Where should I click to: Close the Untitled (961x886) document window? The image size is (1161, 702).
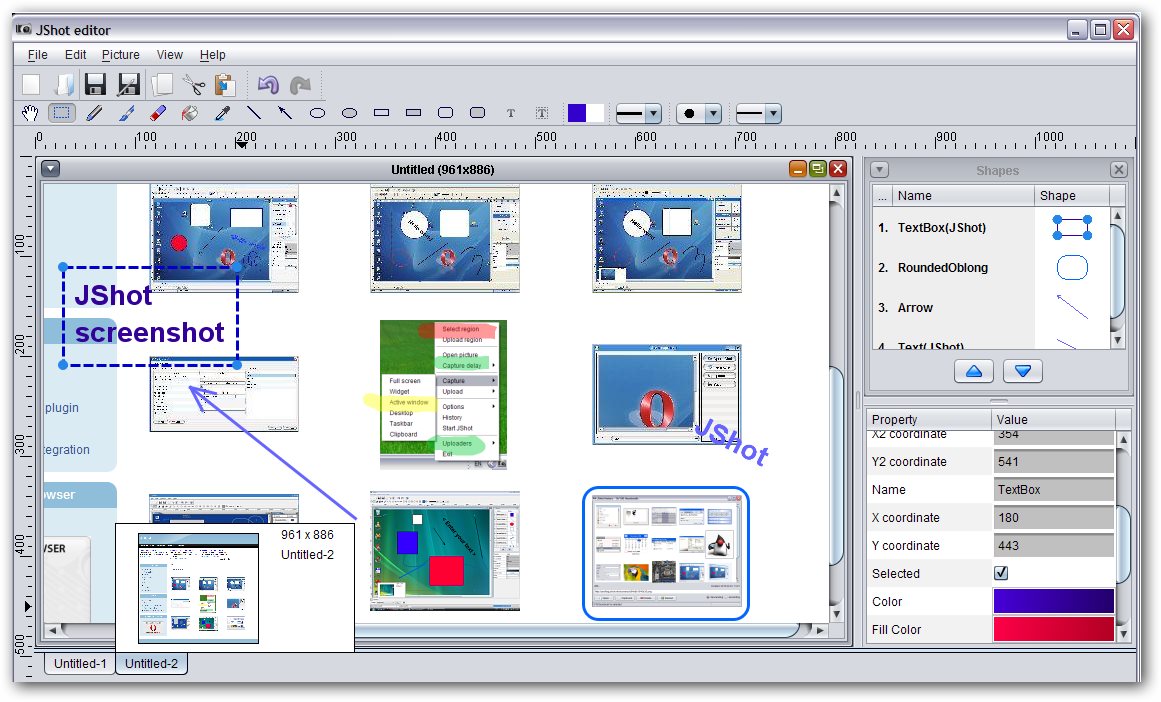tap(838, 169)
